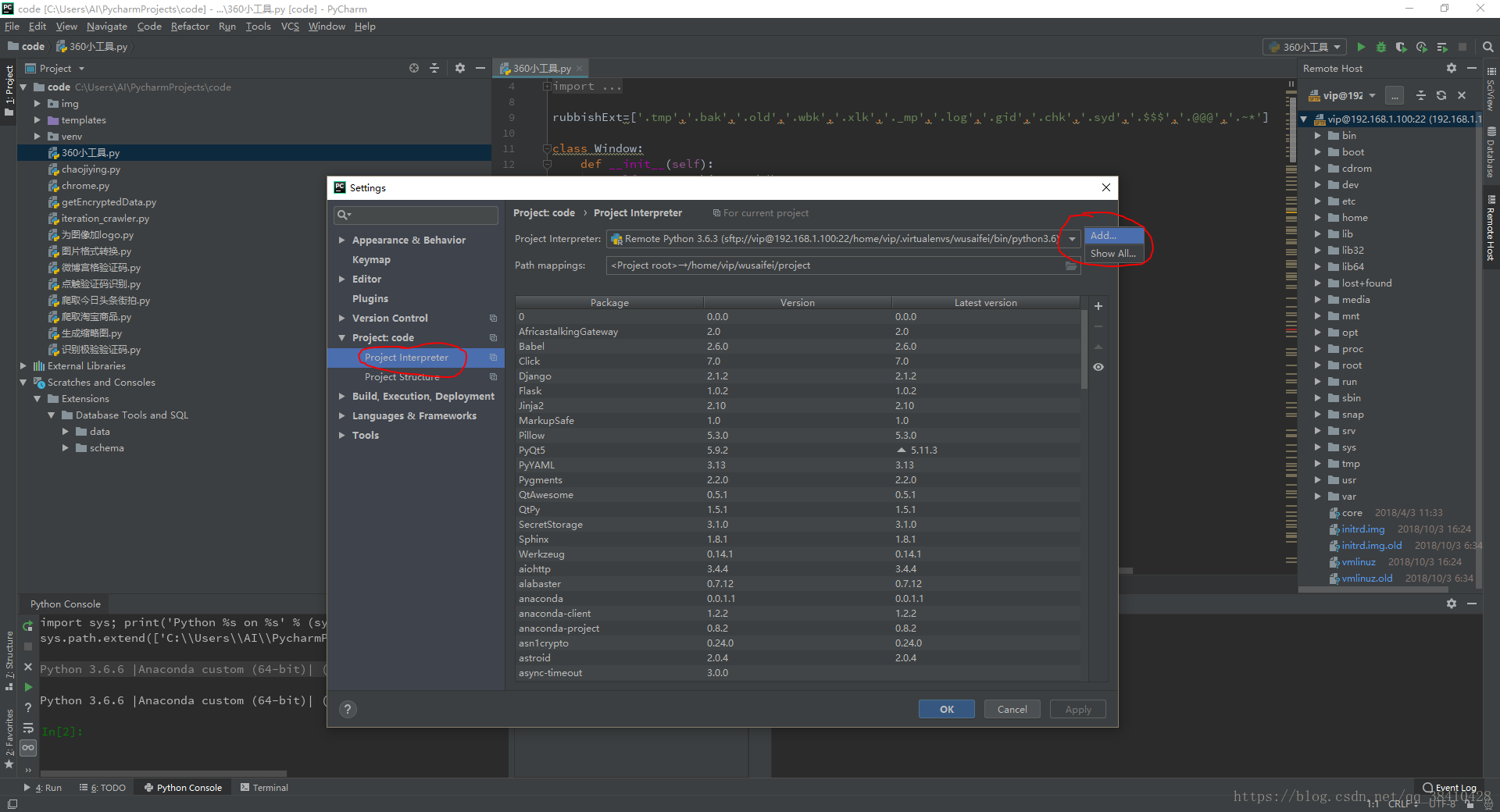Click the install package plus icon

point(1098,306)
